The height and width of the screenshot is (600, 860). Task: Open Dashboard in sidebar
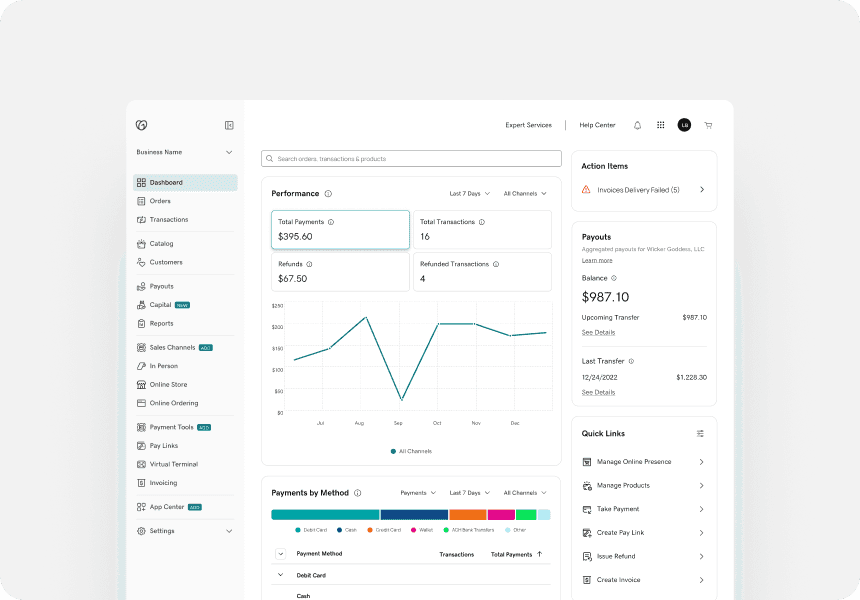point(185,183)
